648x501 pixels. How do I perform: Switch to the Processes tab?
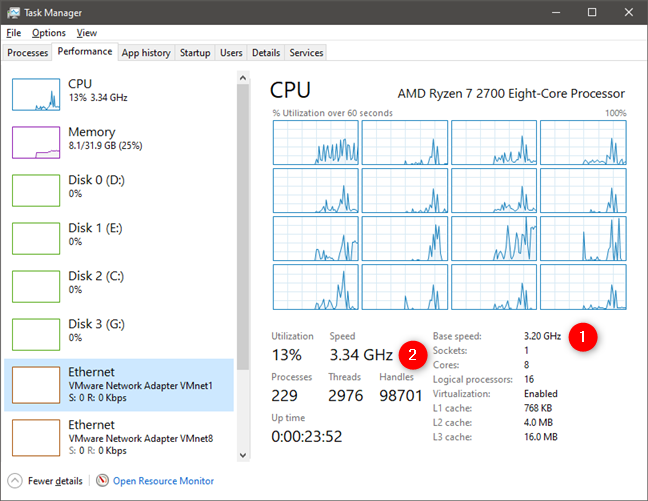point(27,53)
